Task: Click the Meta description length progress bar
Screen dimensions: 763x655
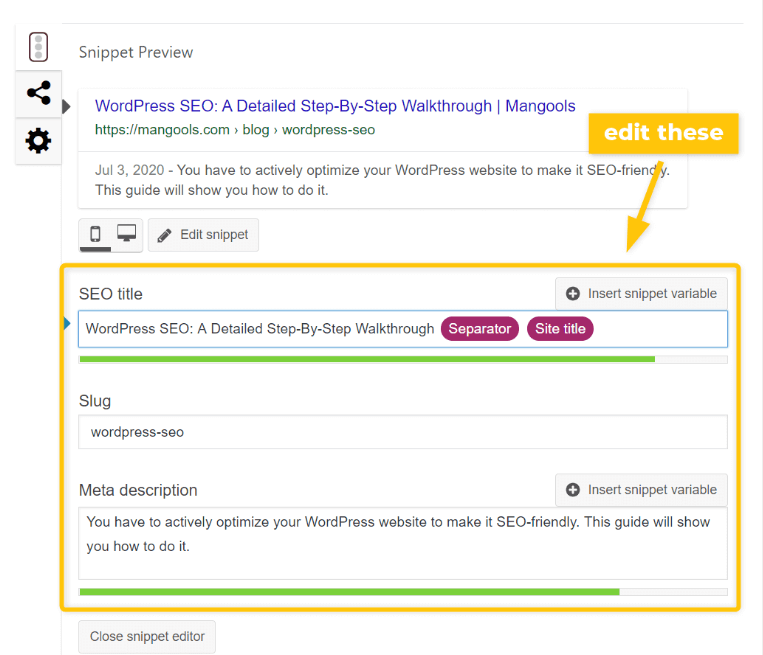Action: coord(403,592)
